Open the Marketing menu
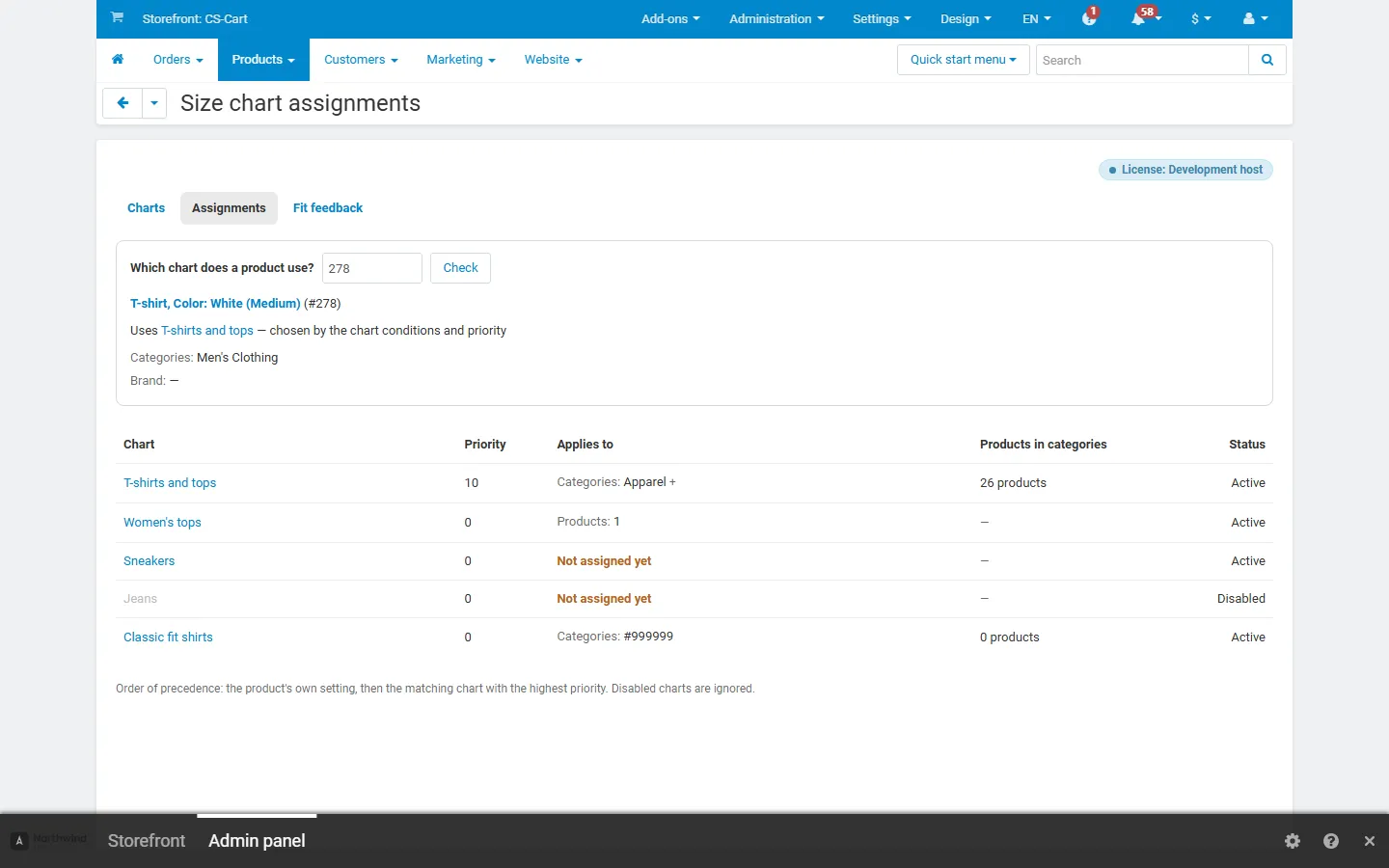This screenshot has width=1389, height=868. [x=461, y=60]
